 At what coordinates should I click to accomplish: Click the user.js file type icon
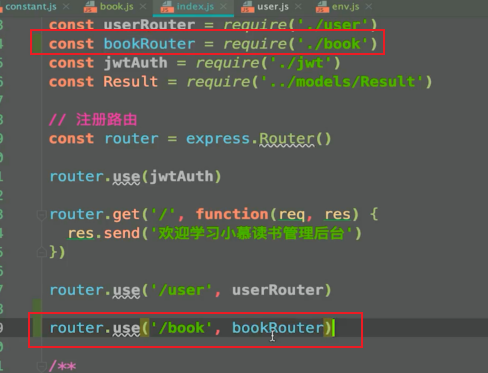click(x=247, y=7)
